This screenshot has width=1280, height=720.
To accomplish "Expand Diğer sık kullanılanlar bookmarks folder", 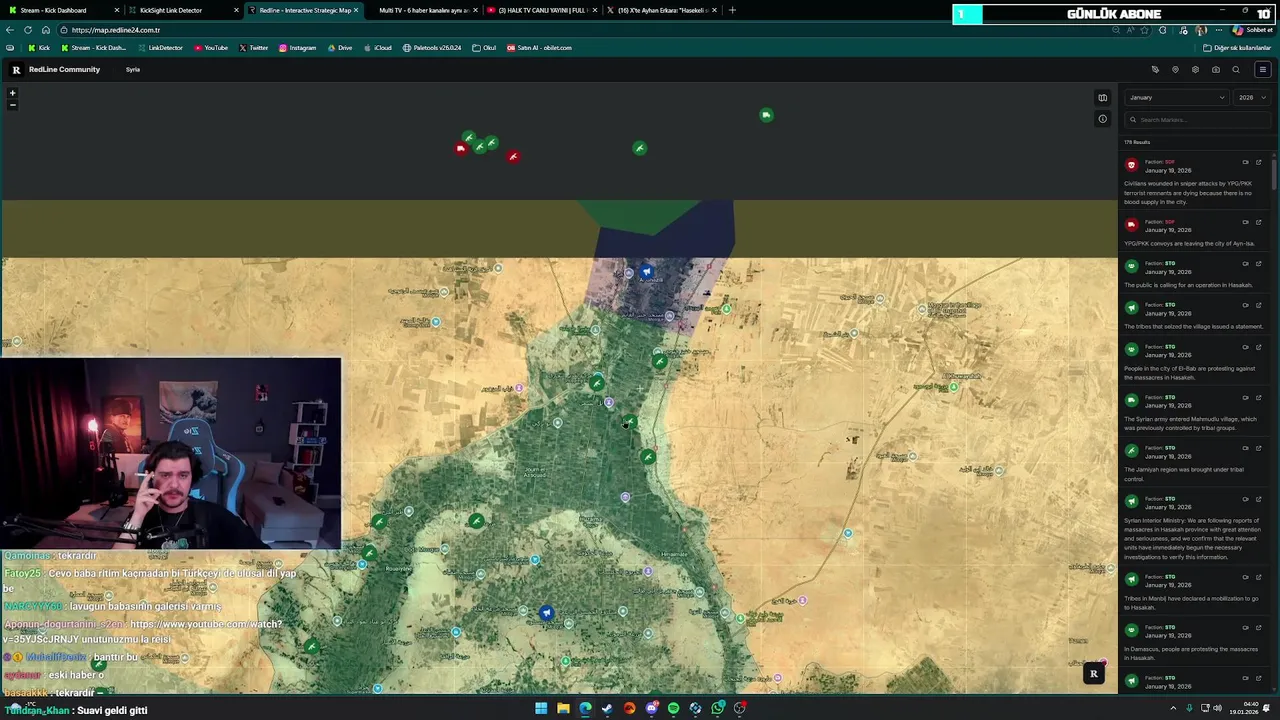I will tap(1237, 48).
